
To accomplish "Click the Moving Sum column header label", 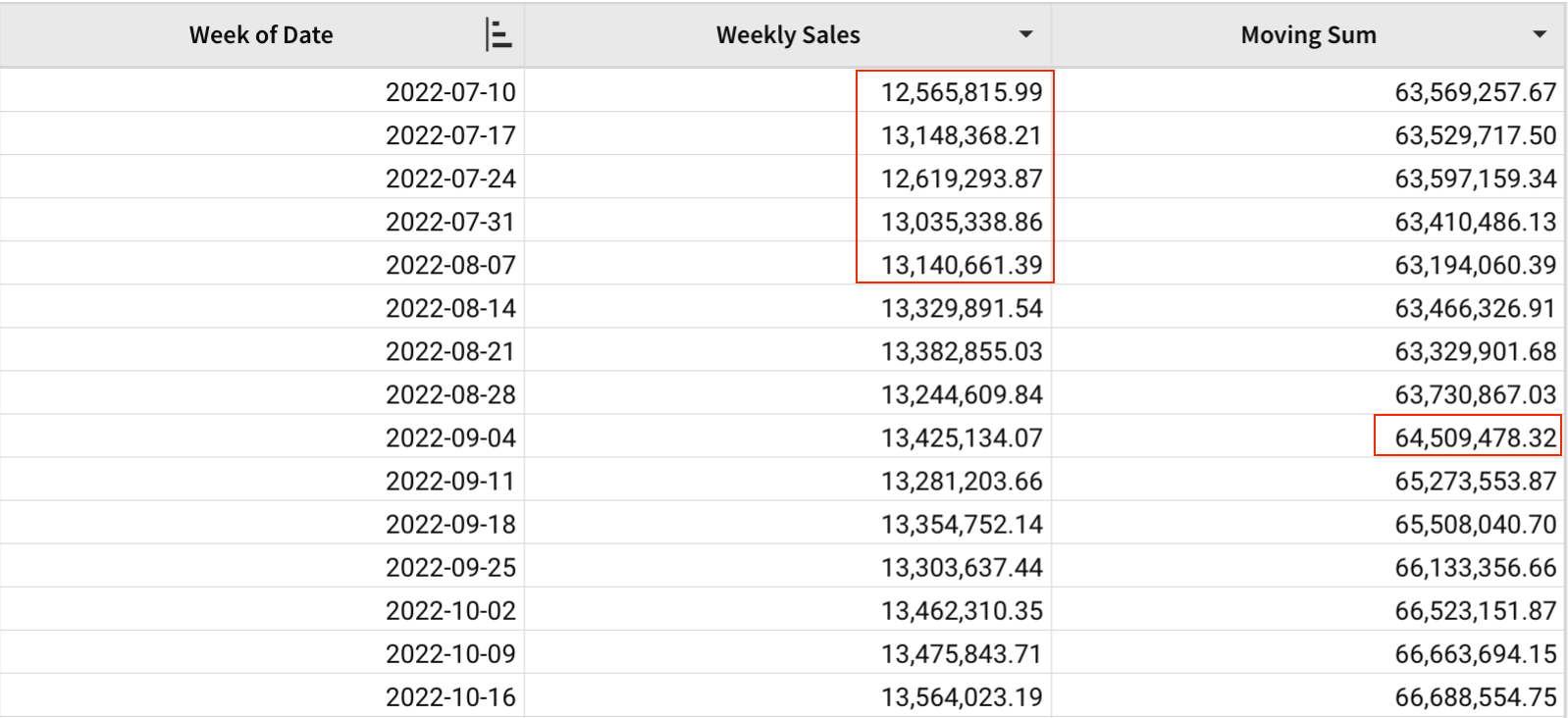I will [1308, 35].
